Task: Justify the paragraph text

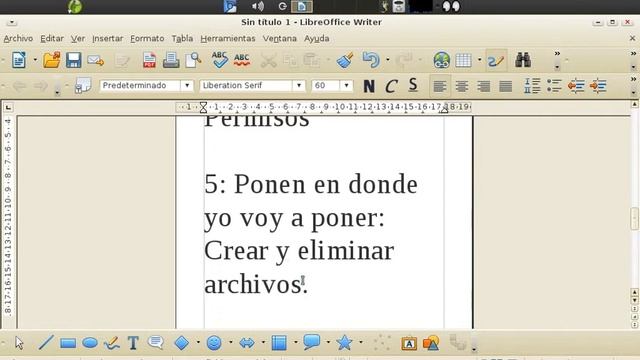Action: [506, 86]
